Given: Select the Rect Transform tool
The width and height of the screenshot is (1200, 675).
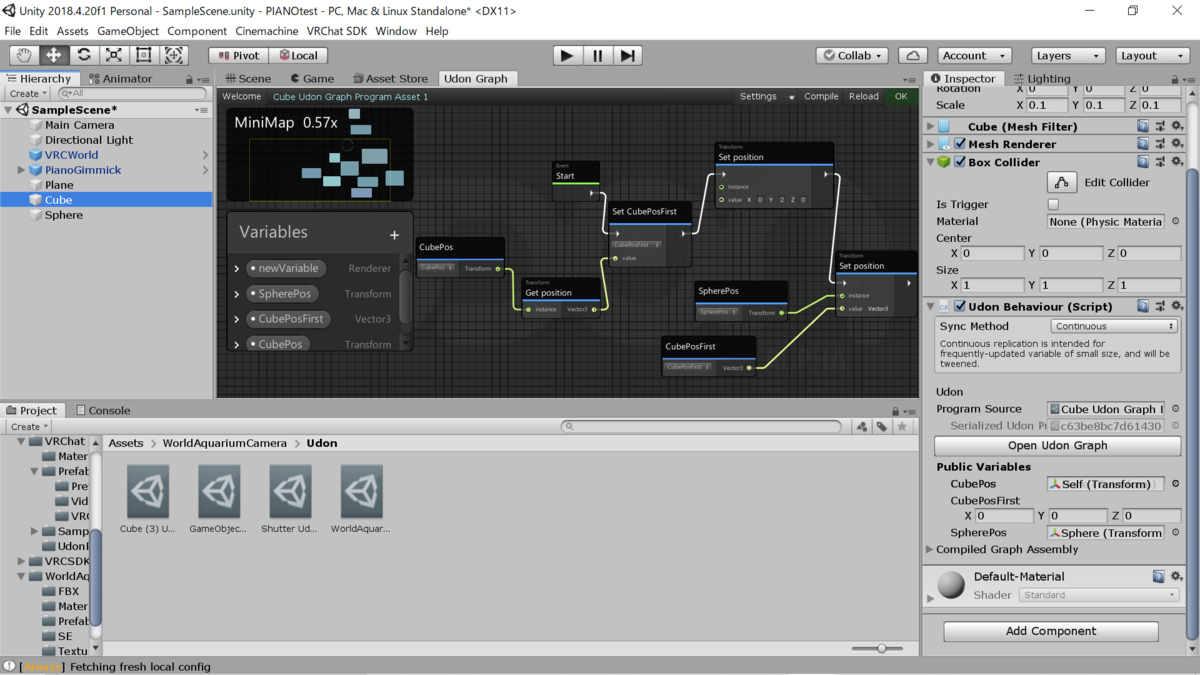Looking at the screenshot, I should pos(144,56).
